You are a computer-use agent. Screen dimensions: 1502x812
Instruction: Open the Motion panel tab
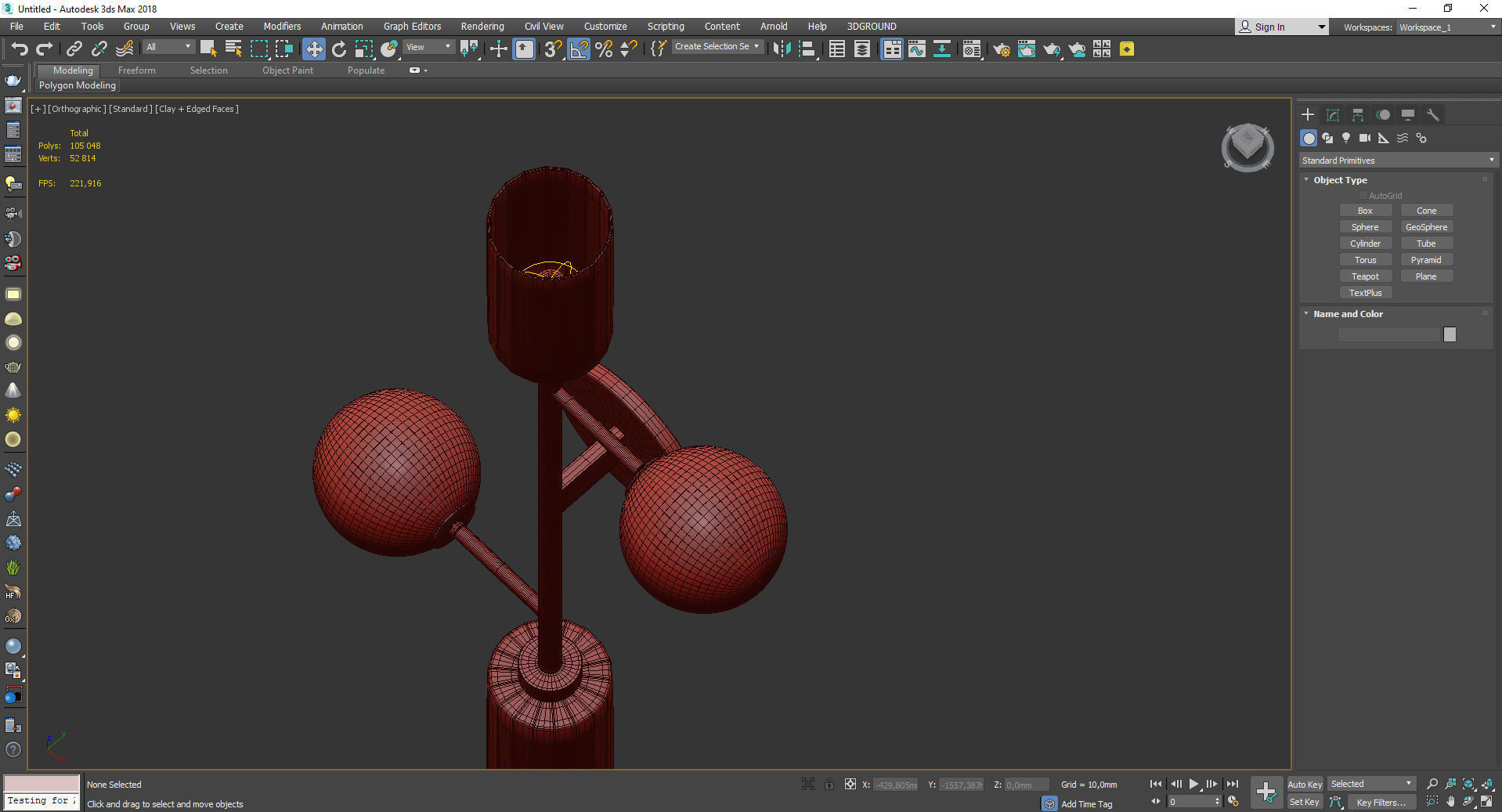[1384, 115]
